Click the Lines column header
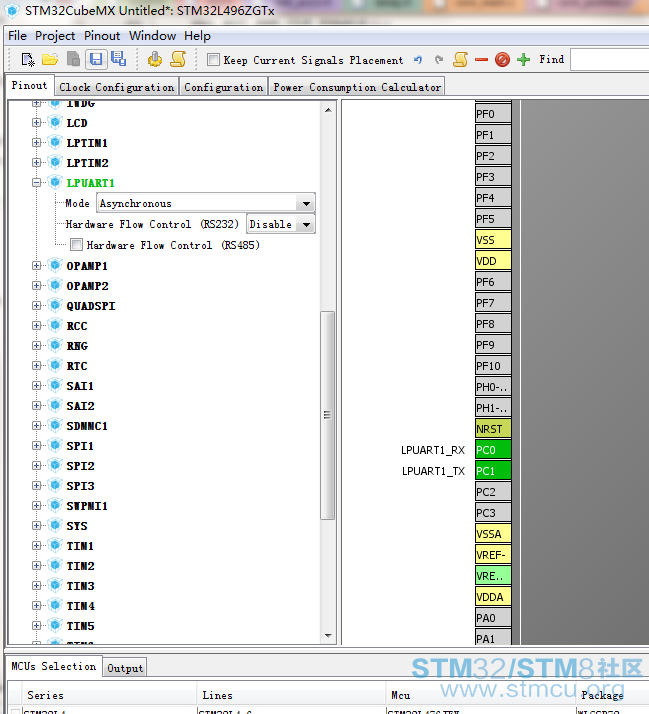Image resolution: width=649 pixels, height=714 pixels. (291, 695)
